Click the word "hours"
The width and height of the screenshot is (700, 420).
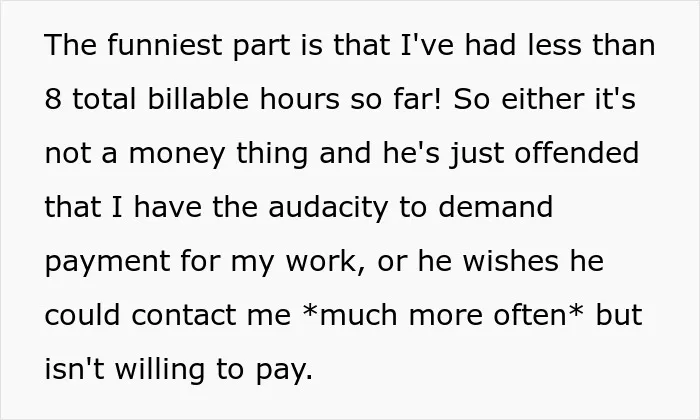click(x=300, y=99)
